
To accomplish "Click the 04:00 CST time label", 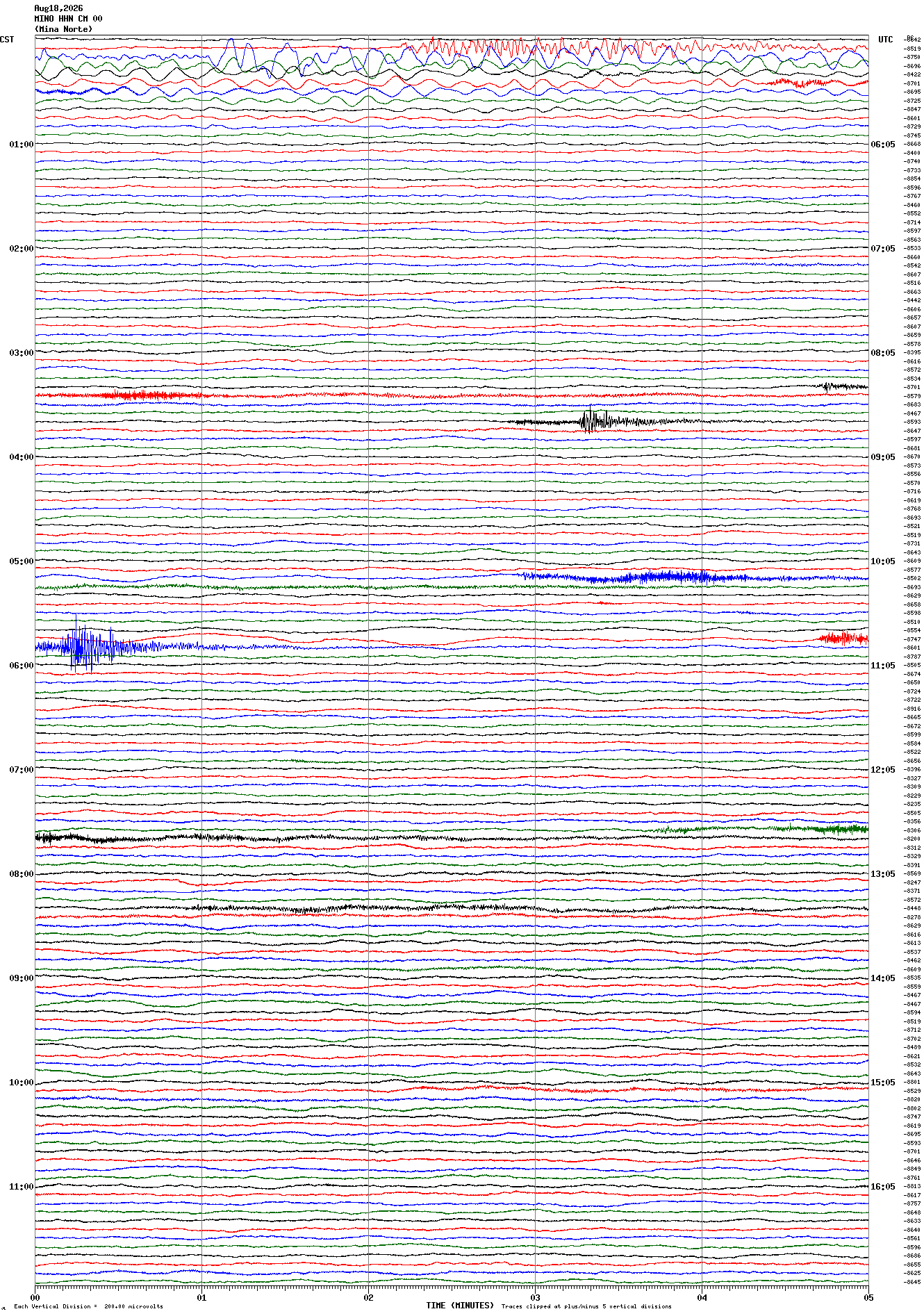I will [22, 457].
